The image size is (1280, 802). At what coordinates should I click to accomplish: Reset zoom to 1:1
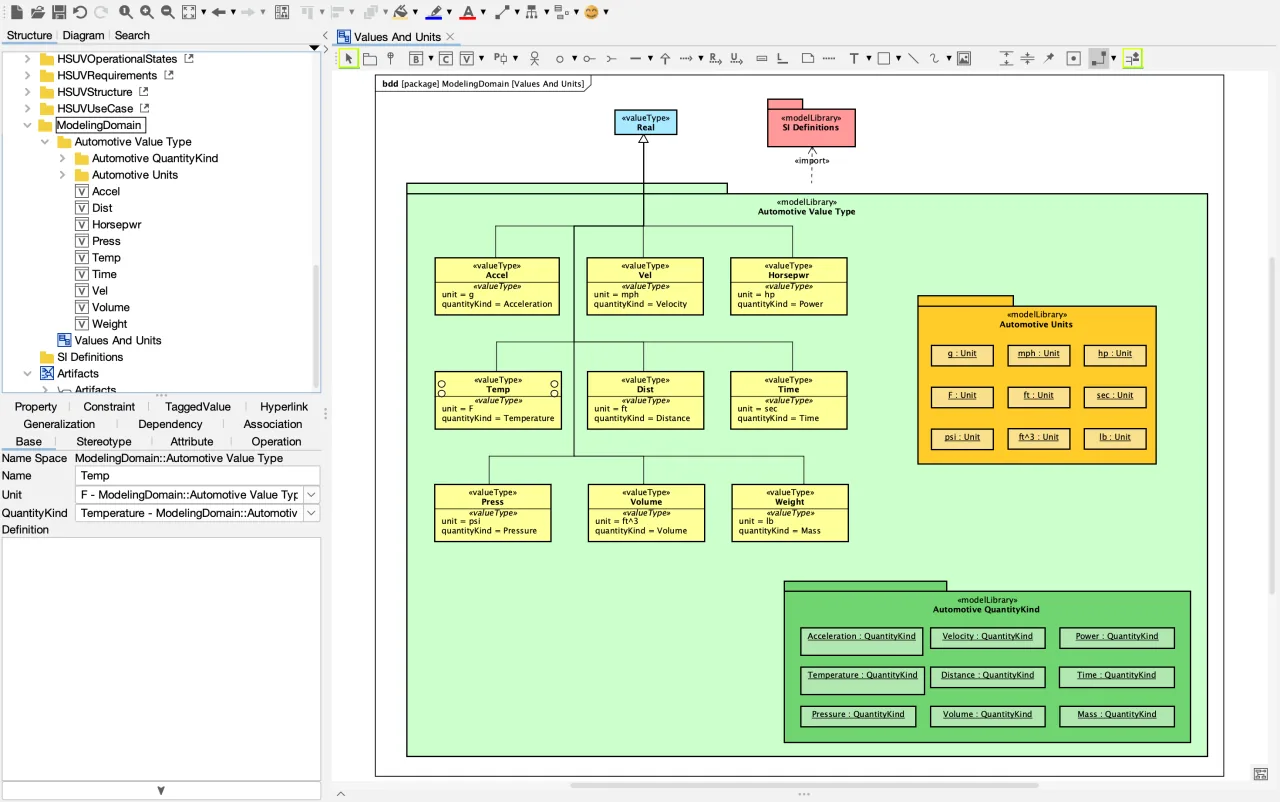click(126, 12)
